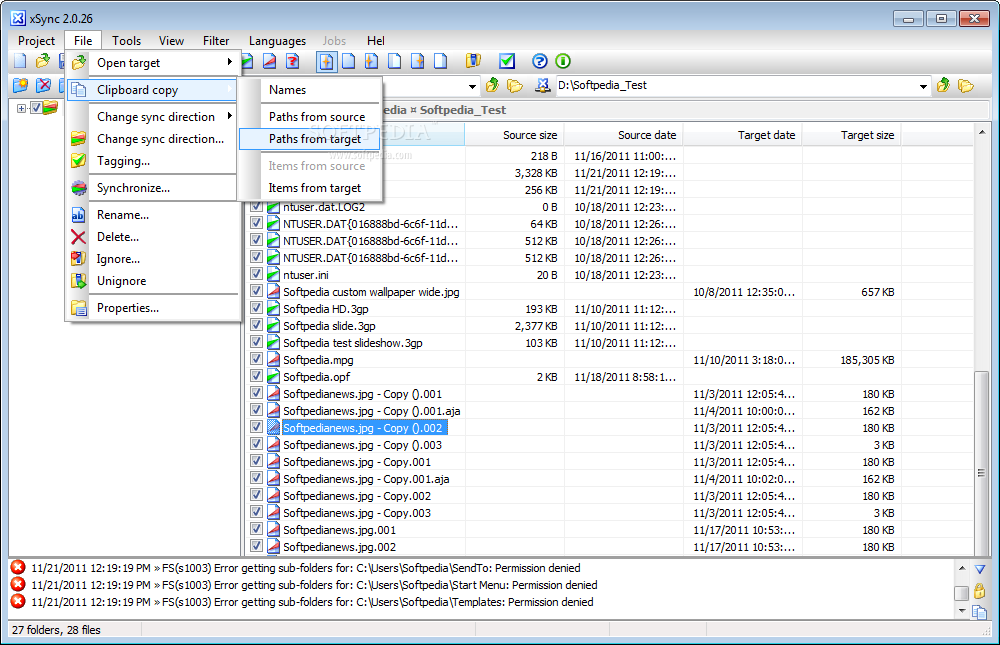Sort by Source size column header
The image size is (1000, 645).
[514, 135]
